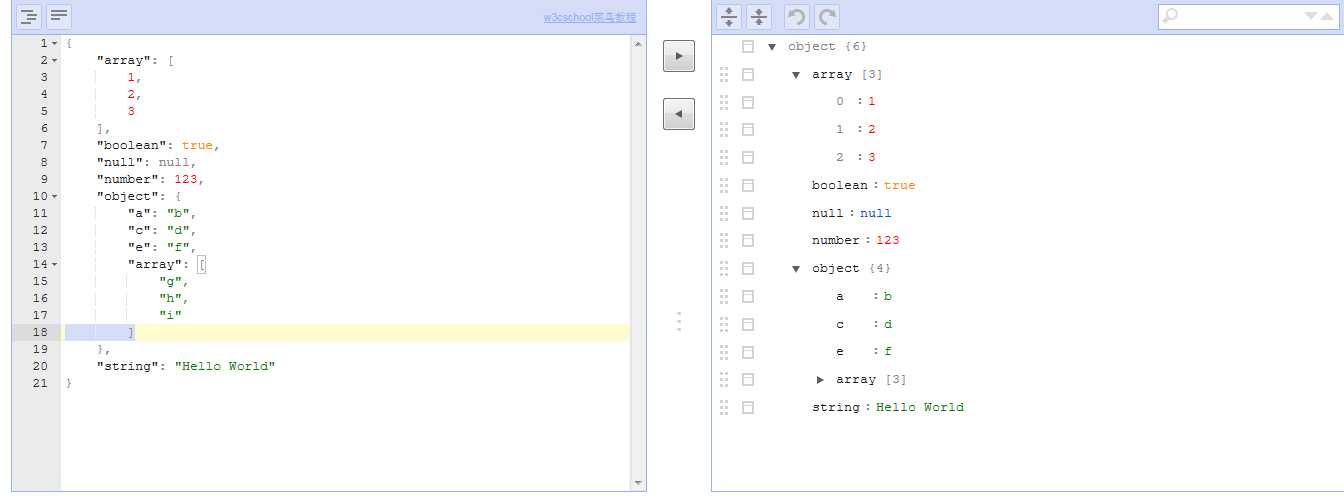
Task: Click in the tree search input field
Action: [x=1241, y=17]
